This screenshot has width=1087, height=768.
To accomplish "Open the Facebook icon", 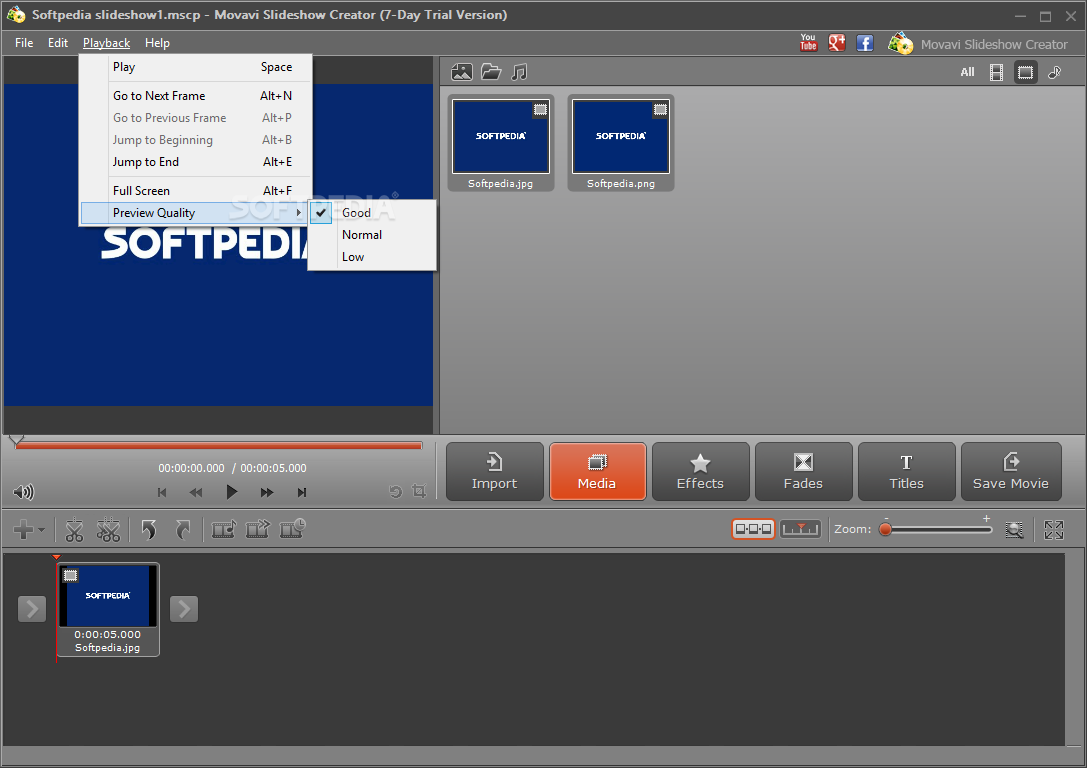I will tap(864, 43).
